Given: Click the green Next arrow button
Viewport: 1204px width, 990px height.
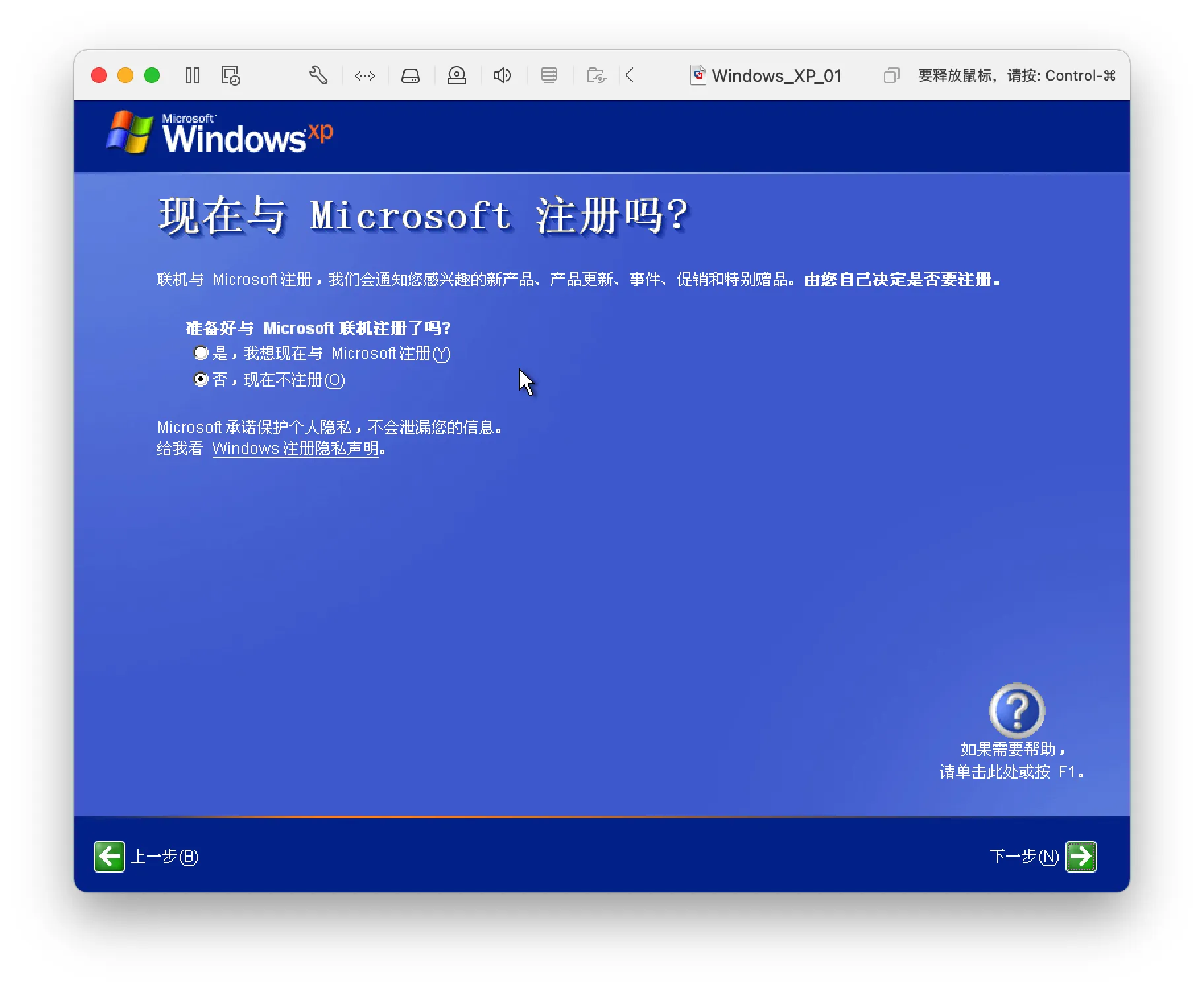Looking at the screenshot, I should pos(1081,857).
